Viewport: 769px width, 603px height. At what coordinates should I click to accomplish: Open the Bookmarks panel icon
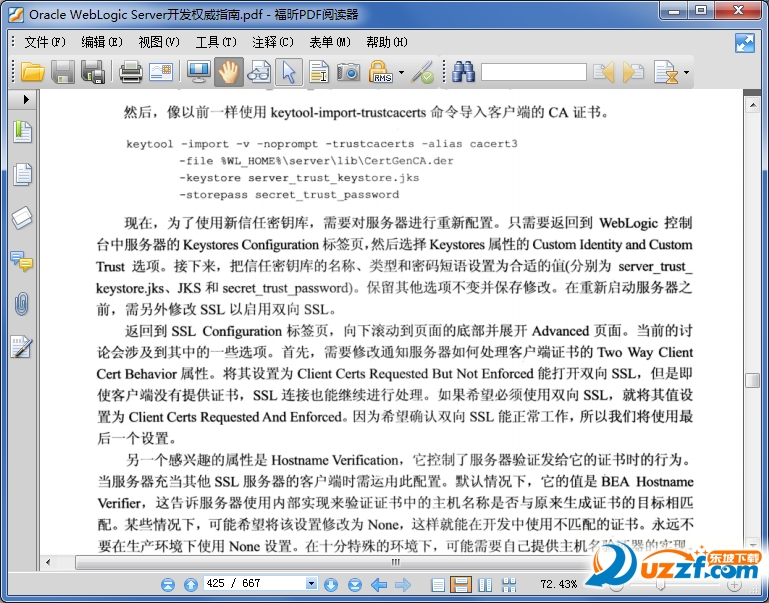coord(22,132)
